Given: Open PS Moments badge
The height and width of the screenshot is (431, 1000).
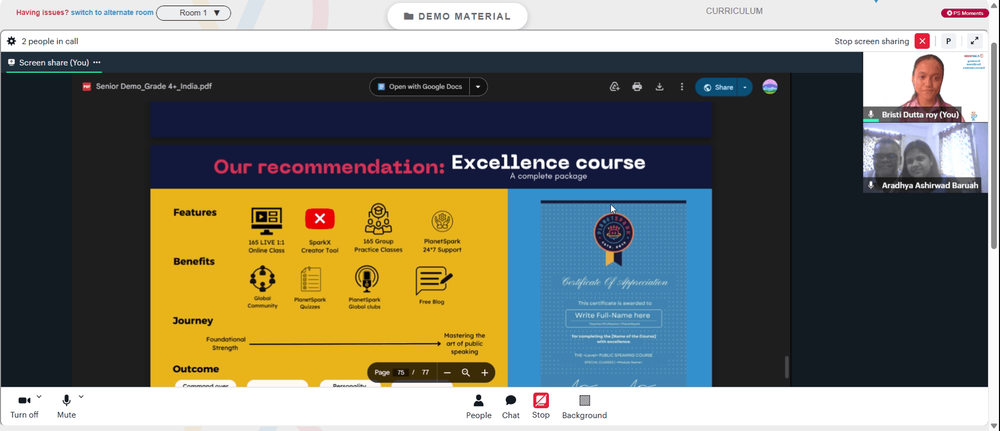Looking at the screenshot, I should click(x=965, y=13).
